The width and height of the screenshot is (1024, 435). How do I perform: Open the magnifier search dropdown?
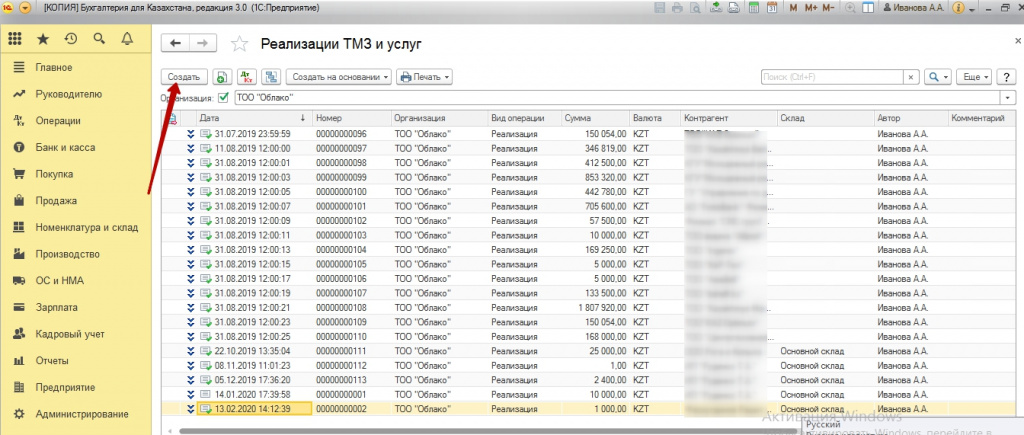click(x=938, y=77)
